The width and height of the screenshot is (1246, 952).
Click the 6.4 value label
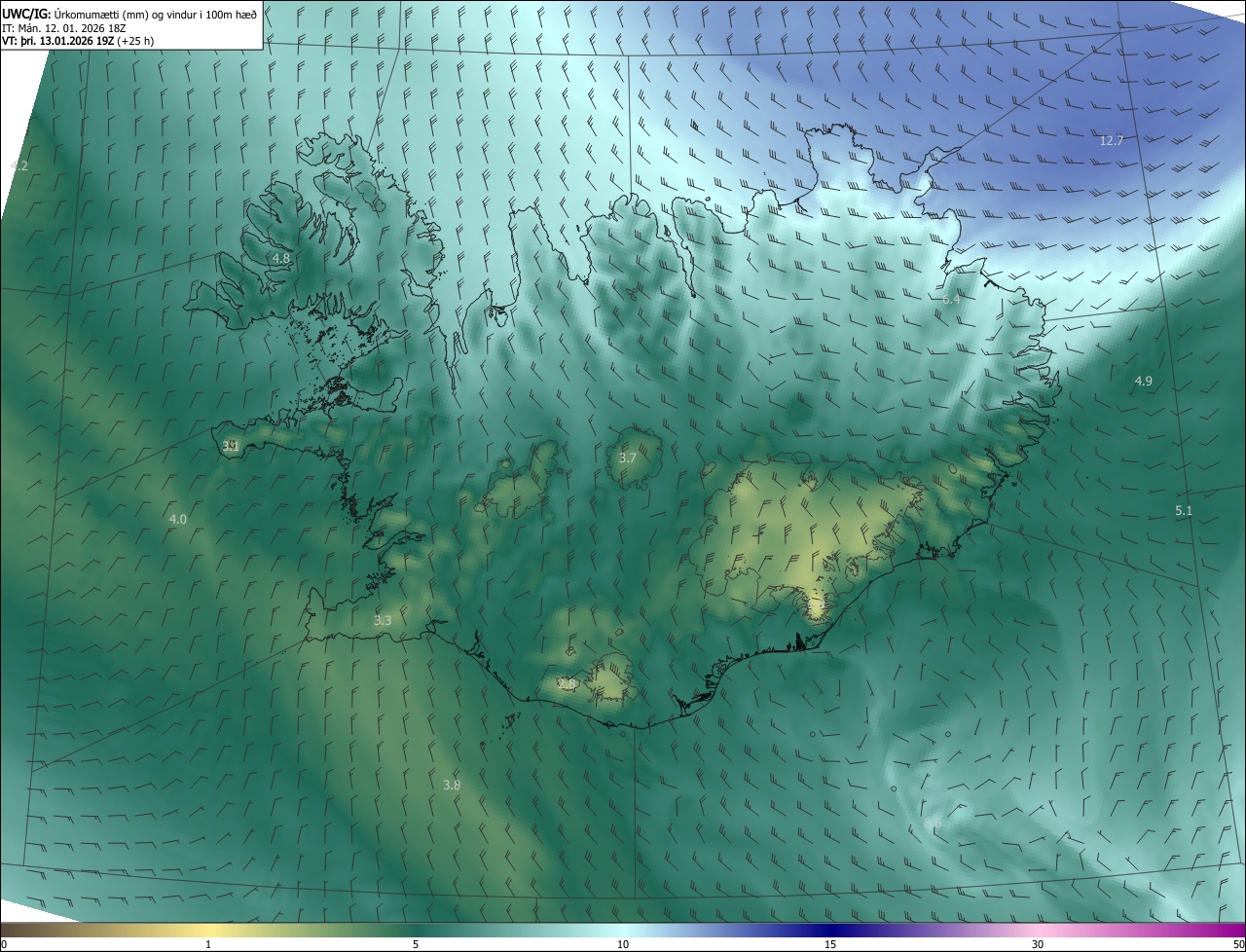point(951,300)
